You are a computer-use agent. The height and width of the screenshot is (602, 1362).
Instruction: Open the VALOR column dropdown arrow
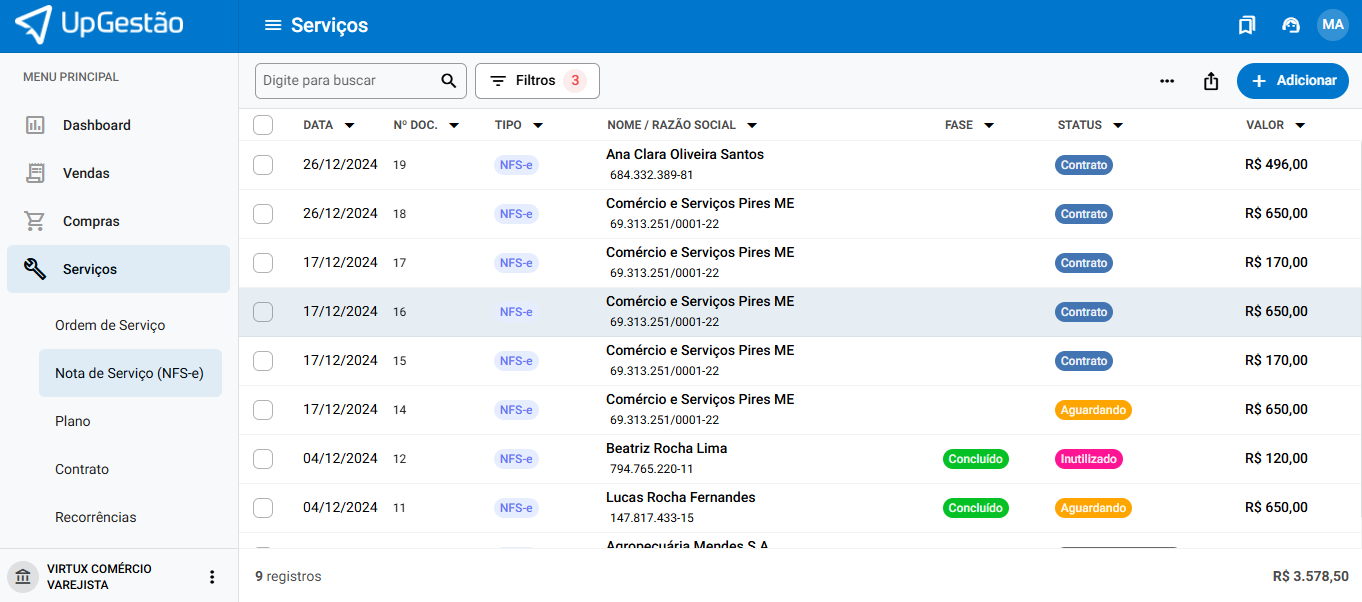1300,126
